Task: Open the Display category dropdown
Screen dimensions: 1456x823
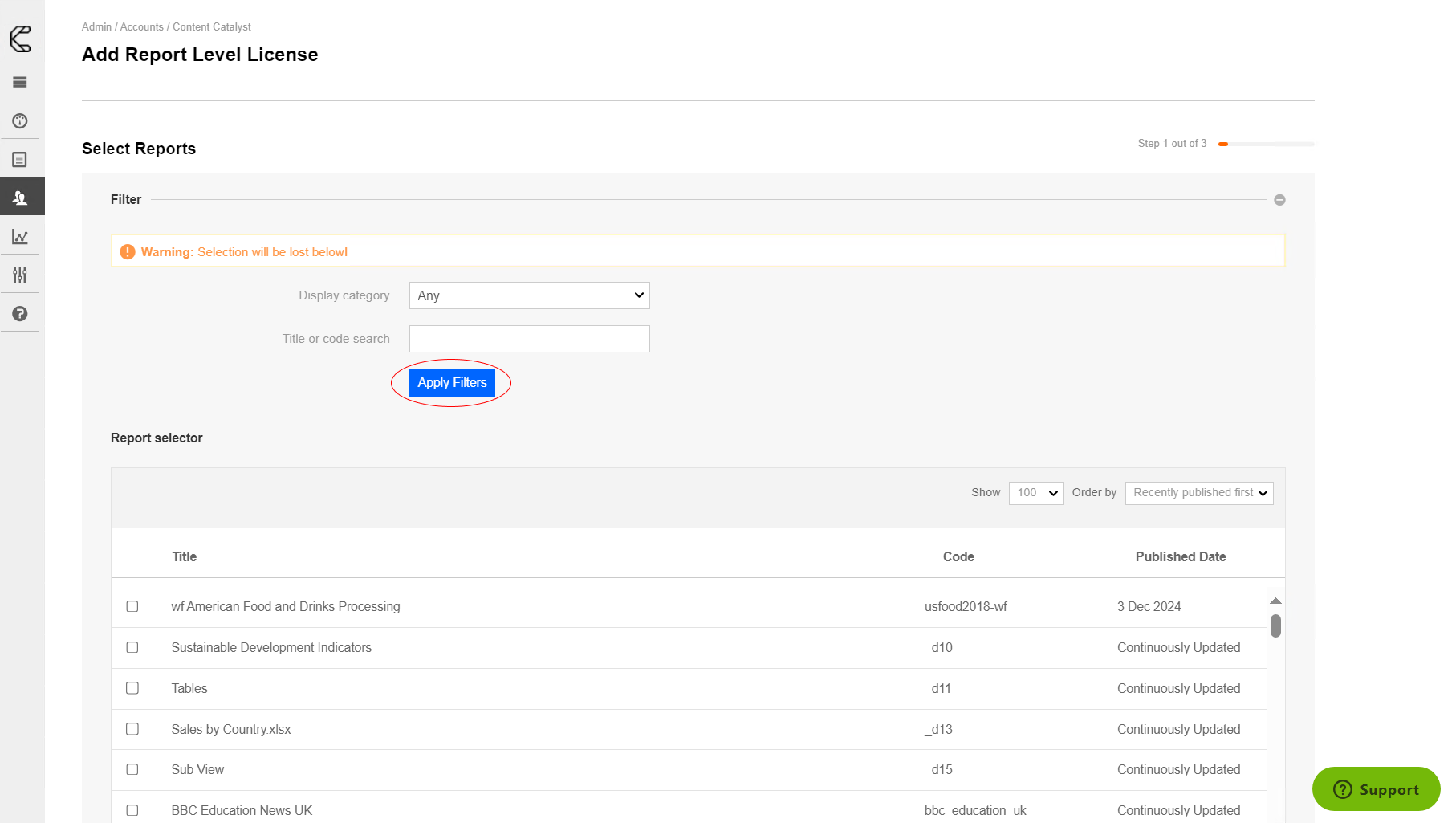Action: click(x=529, y=295)
